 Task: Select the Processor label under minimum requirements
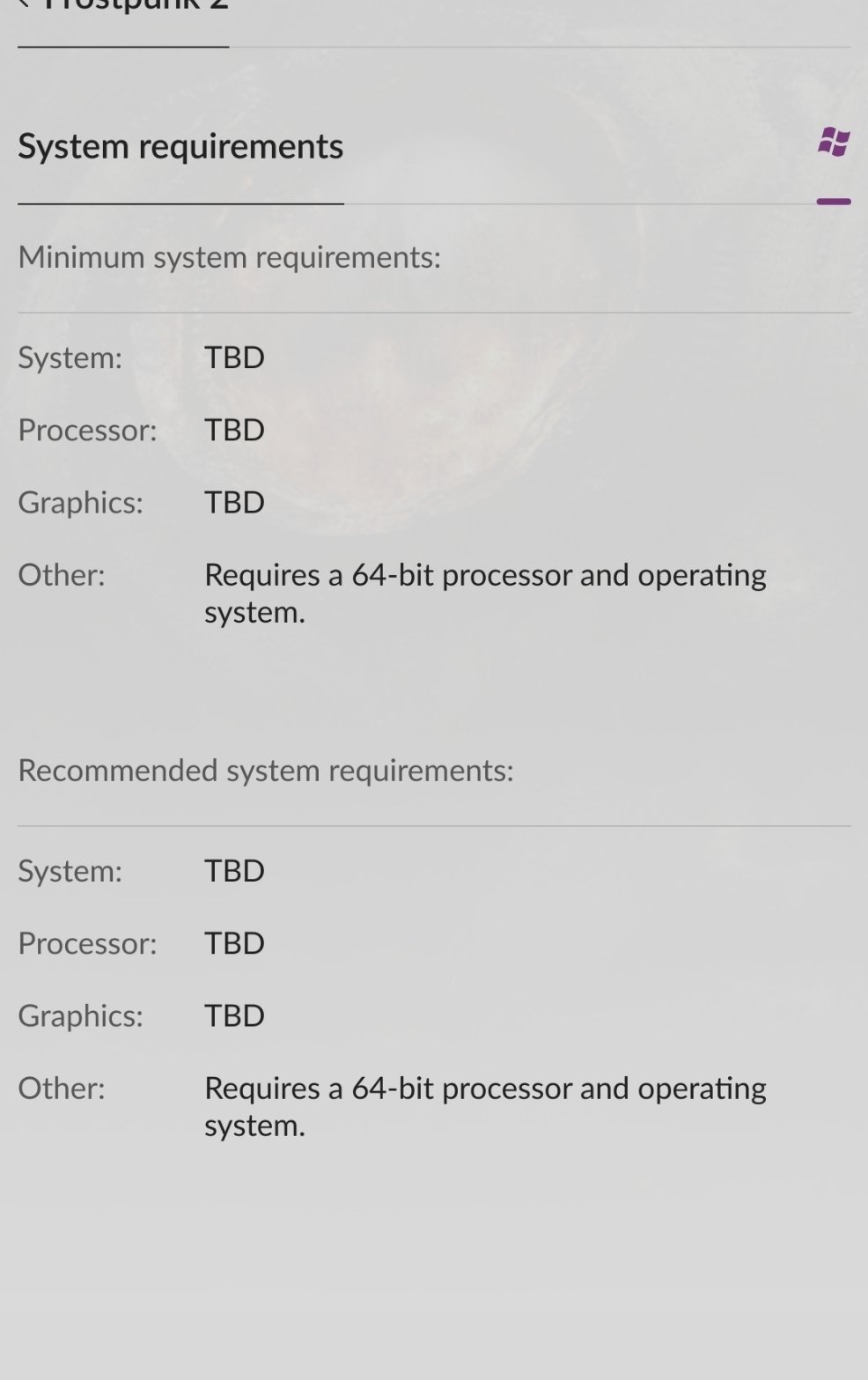click(x=87, y=430)
